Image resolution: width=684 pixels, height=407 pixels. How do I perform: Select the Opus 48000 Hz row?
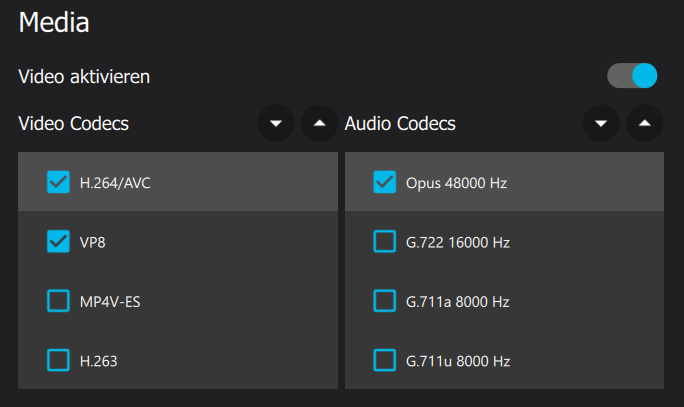[x=504, y=182]
